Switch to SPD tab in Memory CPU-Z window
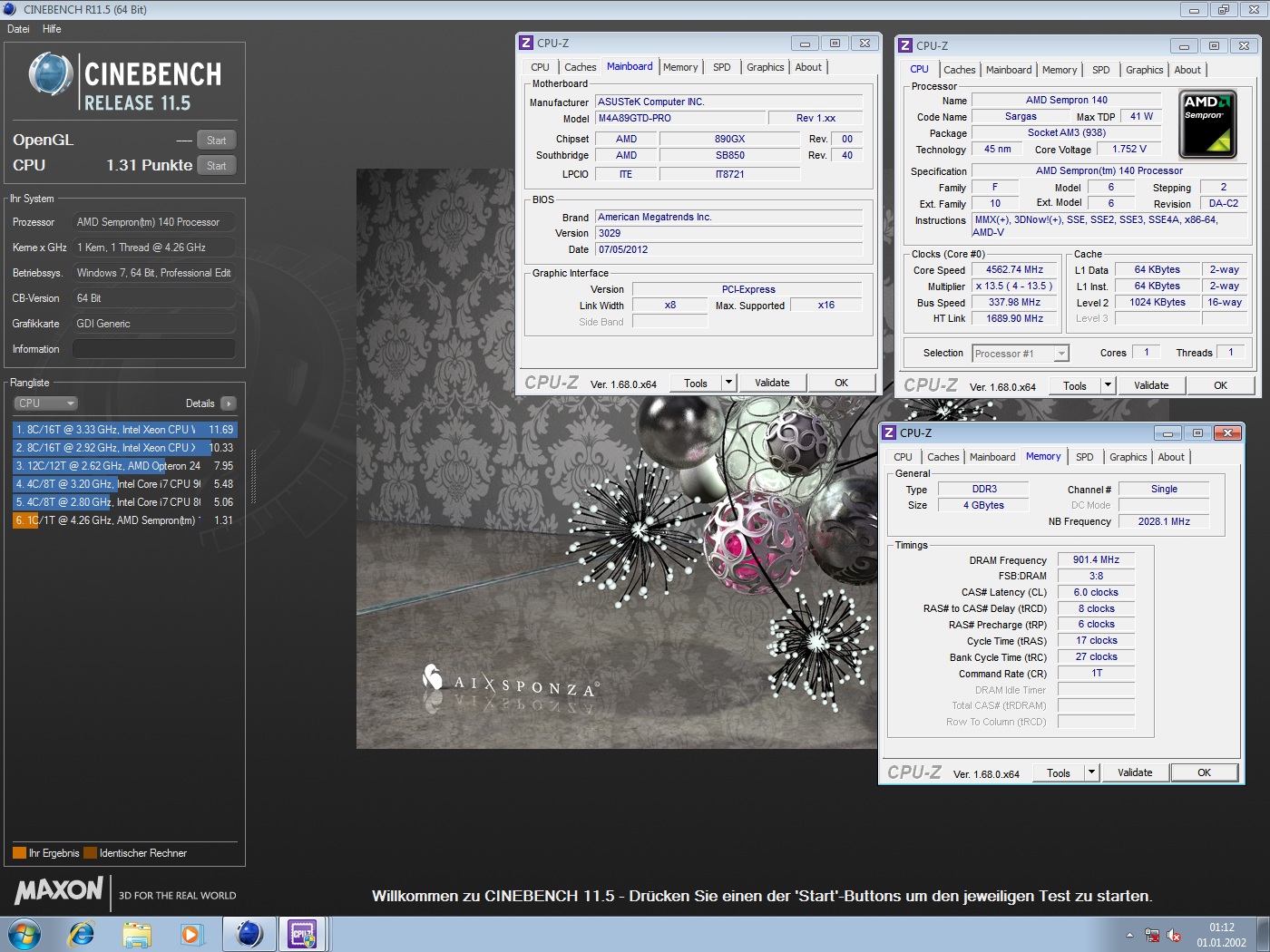Screen dimensions: 1270x952 (x=1085, y=457)
